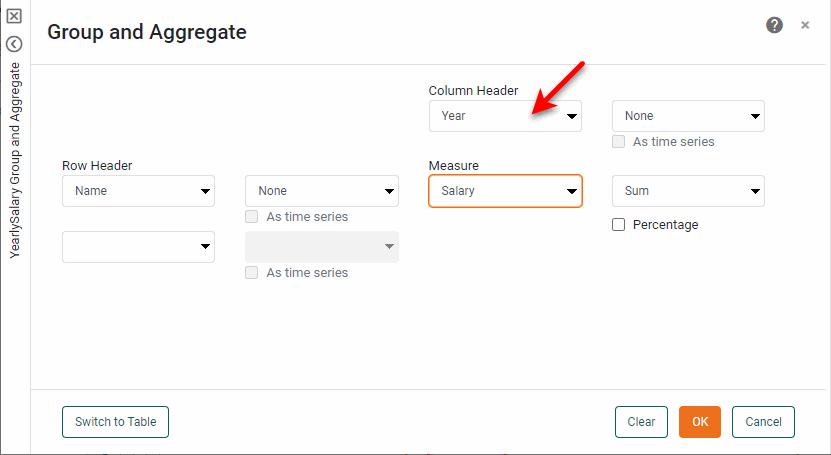
Task: Click the Clear button
Action: click(x=641, y=422)
